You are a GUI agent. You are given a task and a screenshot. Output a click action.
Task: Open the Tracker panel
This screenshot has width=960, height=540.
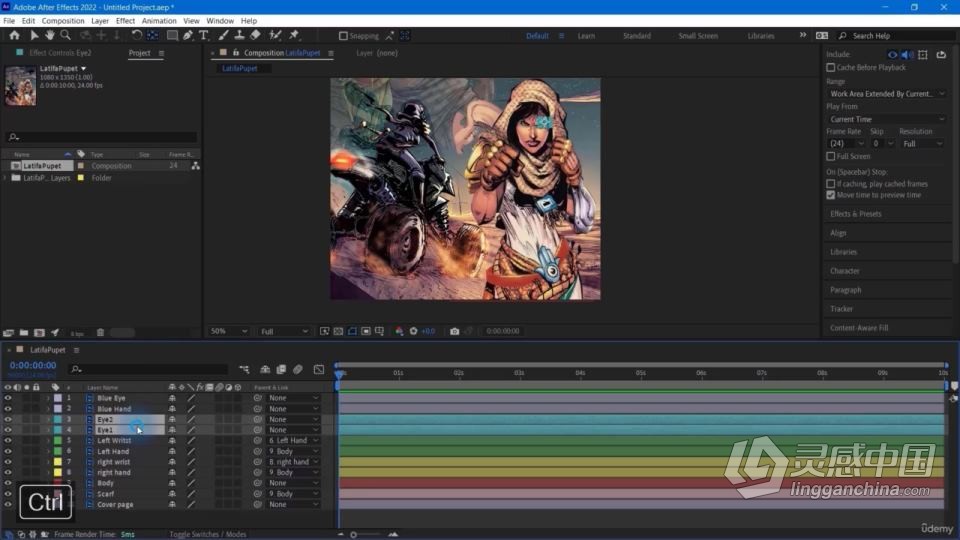tap(841, 309)
